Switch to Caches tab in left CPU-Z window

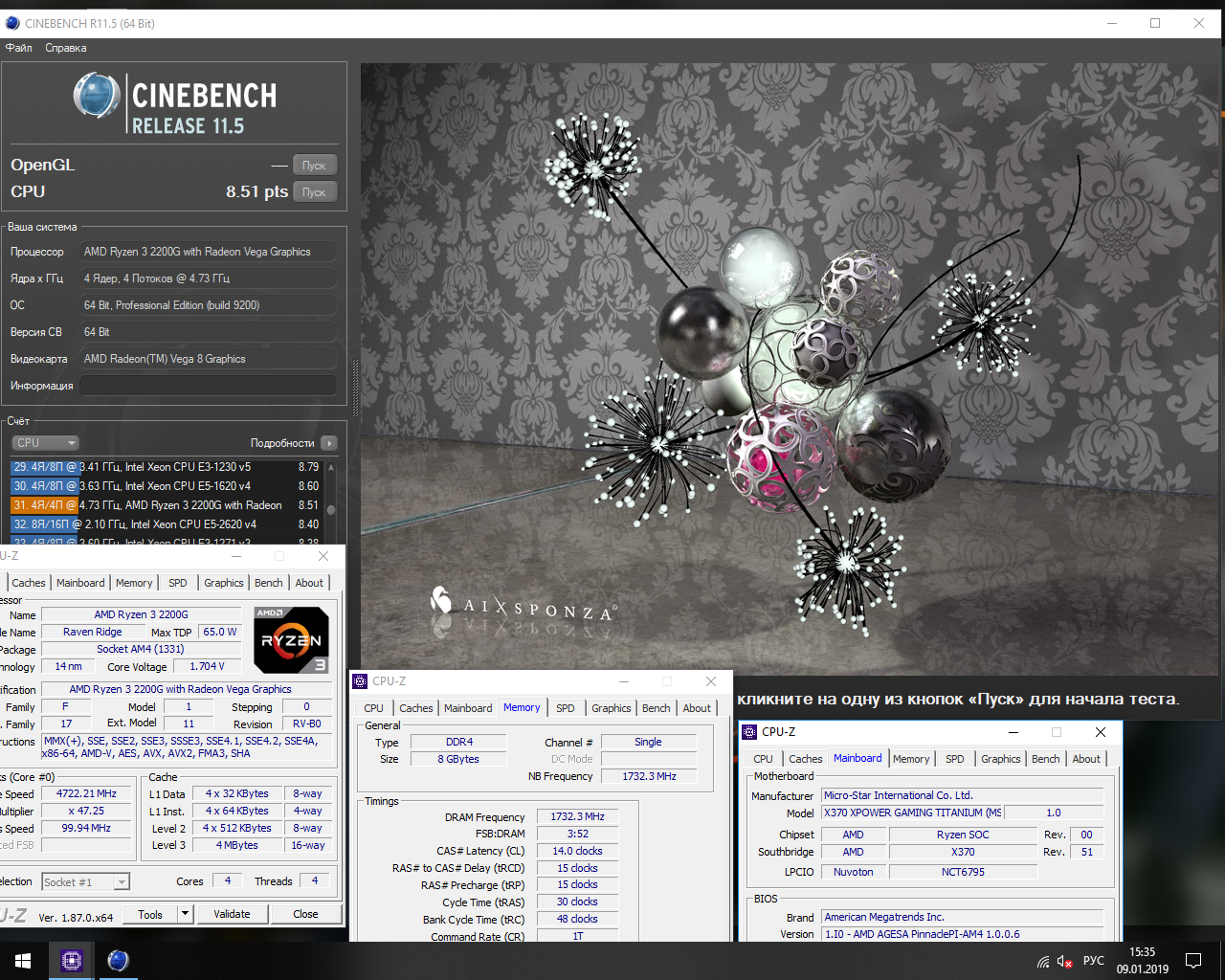point(29,583)
